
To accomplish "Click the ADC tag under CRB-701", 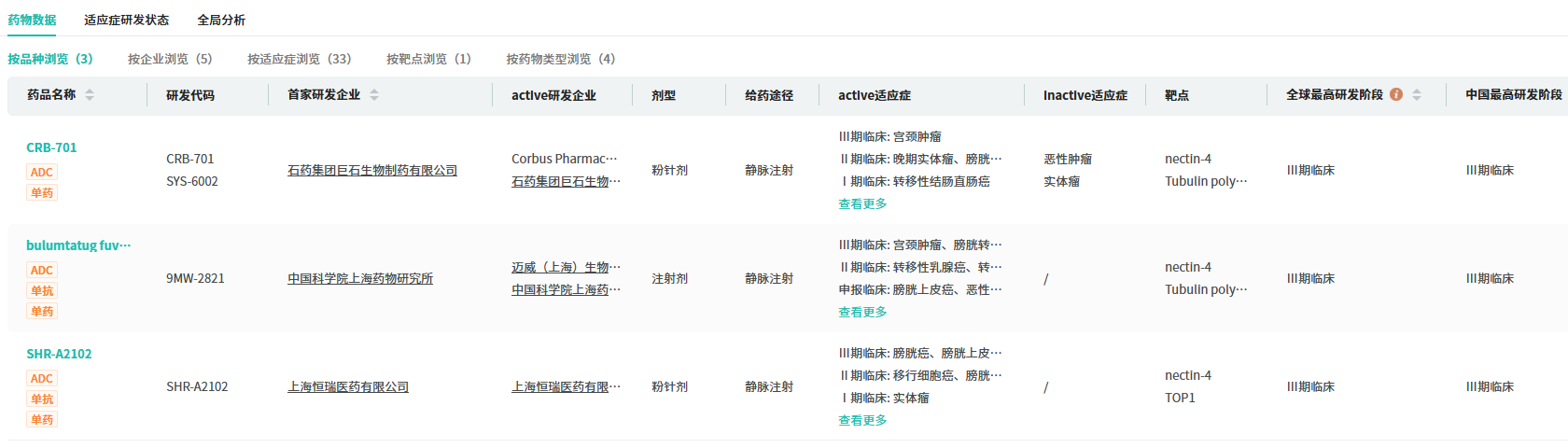I will point(42,173).
